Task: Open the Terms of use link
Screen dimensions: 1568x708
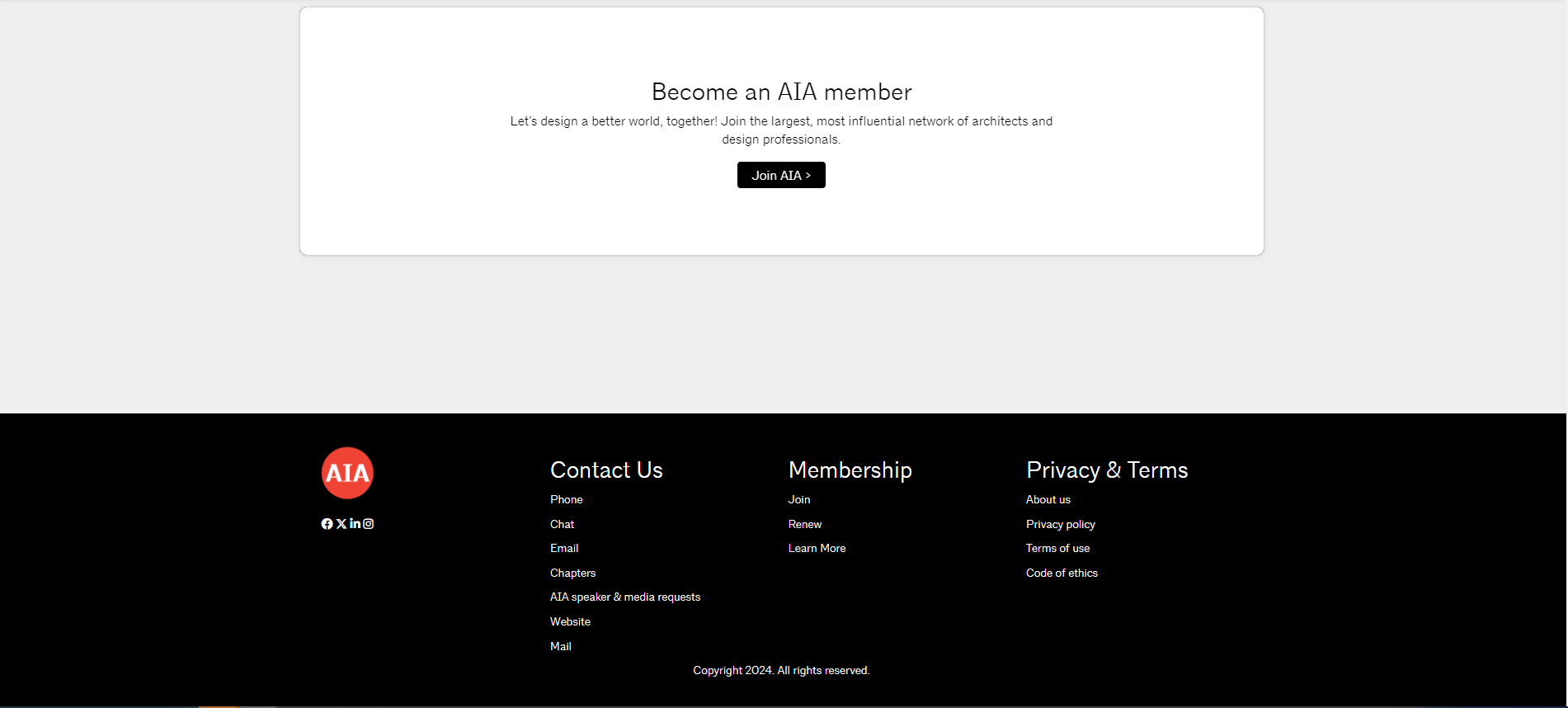Action: tap(1057, 549)
